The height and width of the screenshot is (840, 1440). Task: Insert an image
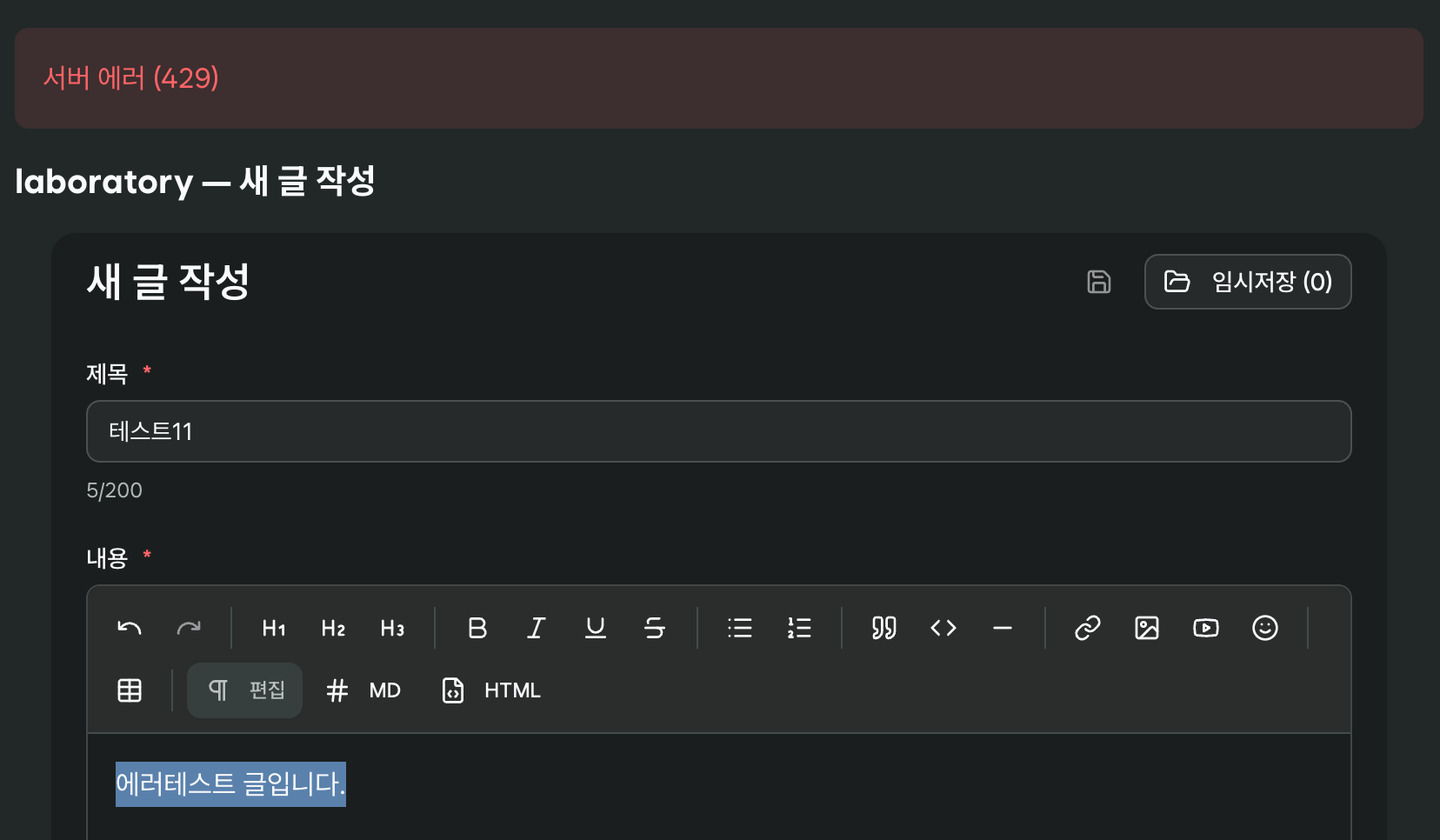coord(1147,628)
